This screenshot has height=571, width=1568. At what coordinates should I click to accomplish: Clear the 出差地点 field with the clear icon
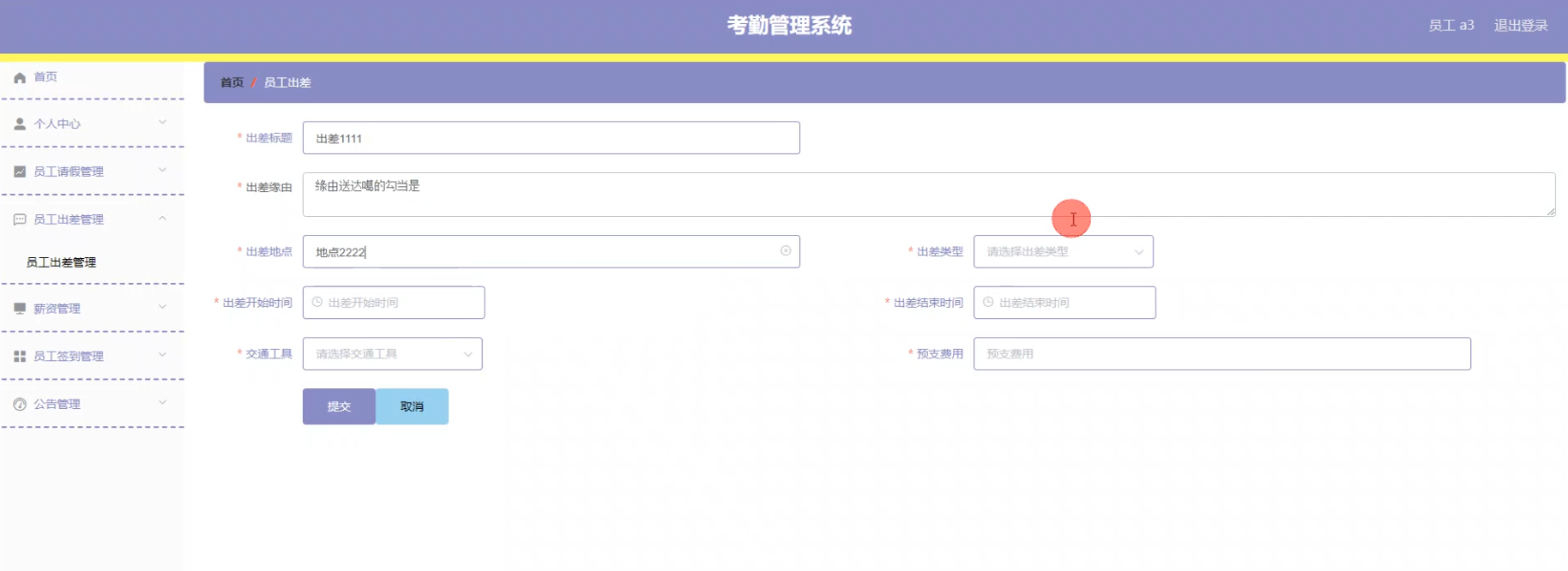tap(785, 251)
